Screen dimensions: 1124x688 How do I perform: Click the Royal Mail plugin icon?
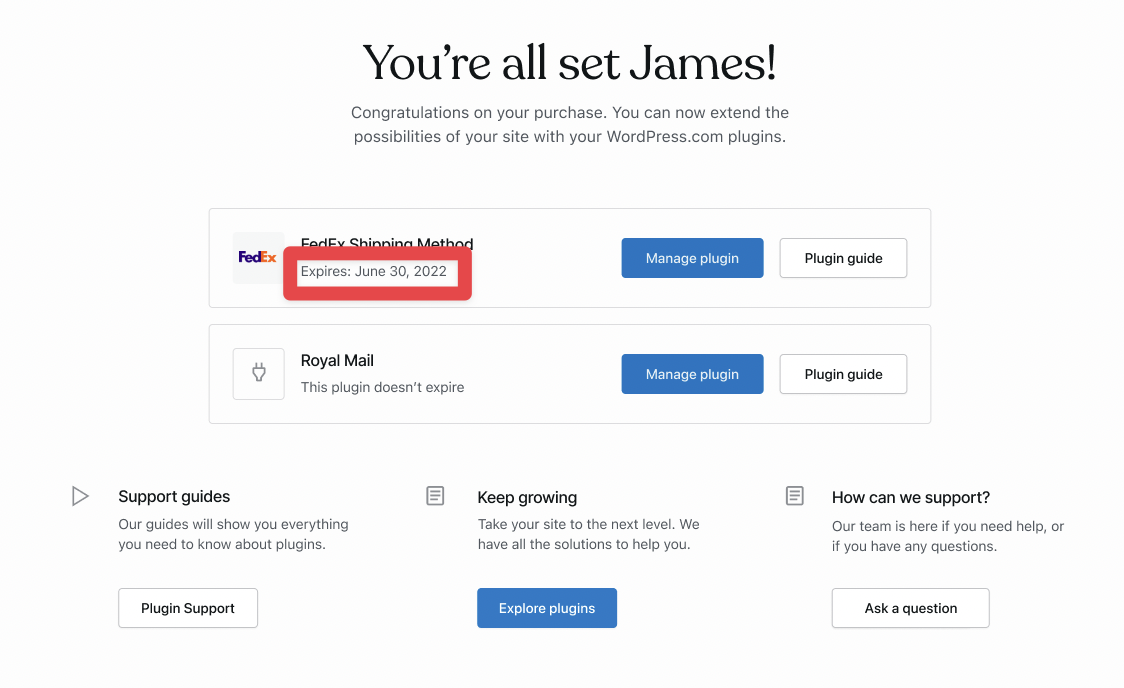coord(258,373)
